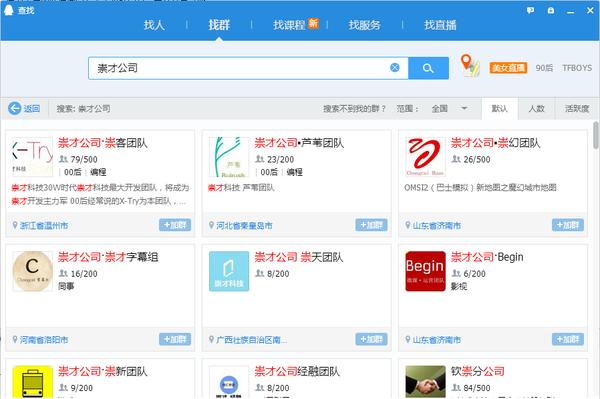Open the 崇才公司·崇新团队 title link

pyautogui.click(x=103, y=371)
